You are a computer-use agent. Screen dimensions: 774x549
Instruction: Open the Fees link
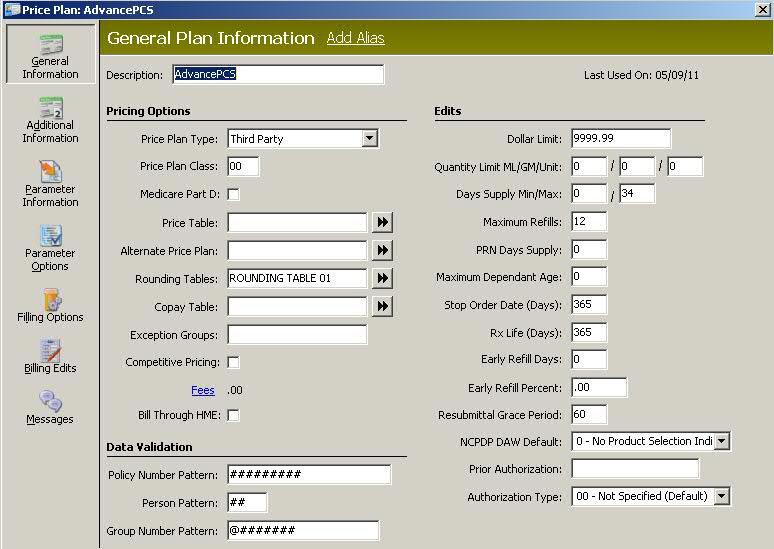pos(203,390)
